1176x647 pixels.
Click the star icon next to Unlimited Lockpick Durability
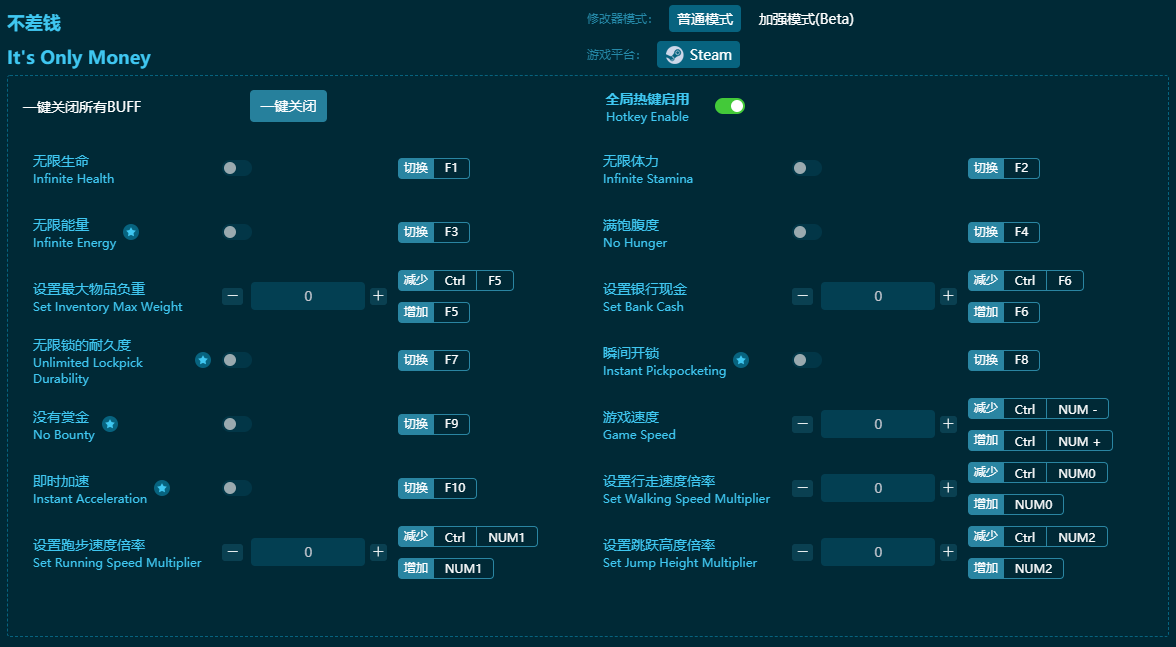pos(203,360)
